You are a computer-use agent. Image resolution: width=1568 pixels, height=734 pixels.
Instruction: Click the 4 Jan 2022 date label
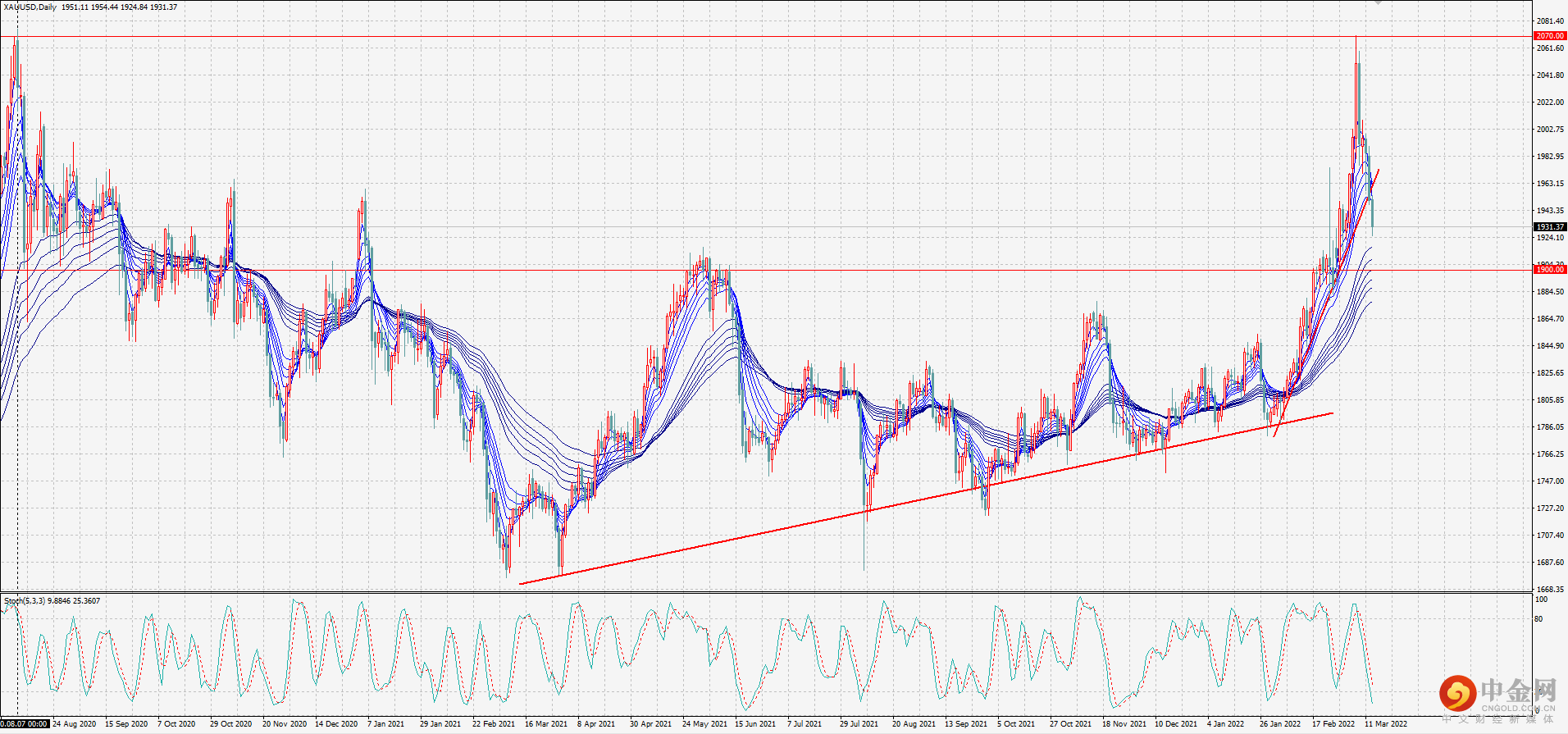click(1226, 724)
